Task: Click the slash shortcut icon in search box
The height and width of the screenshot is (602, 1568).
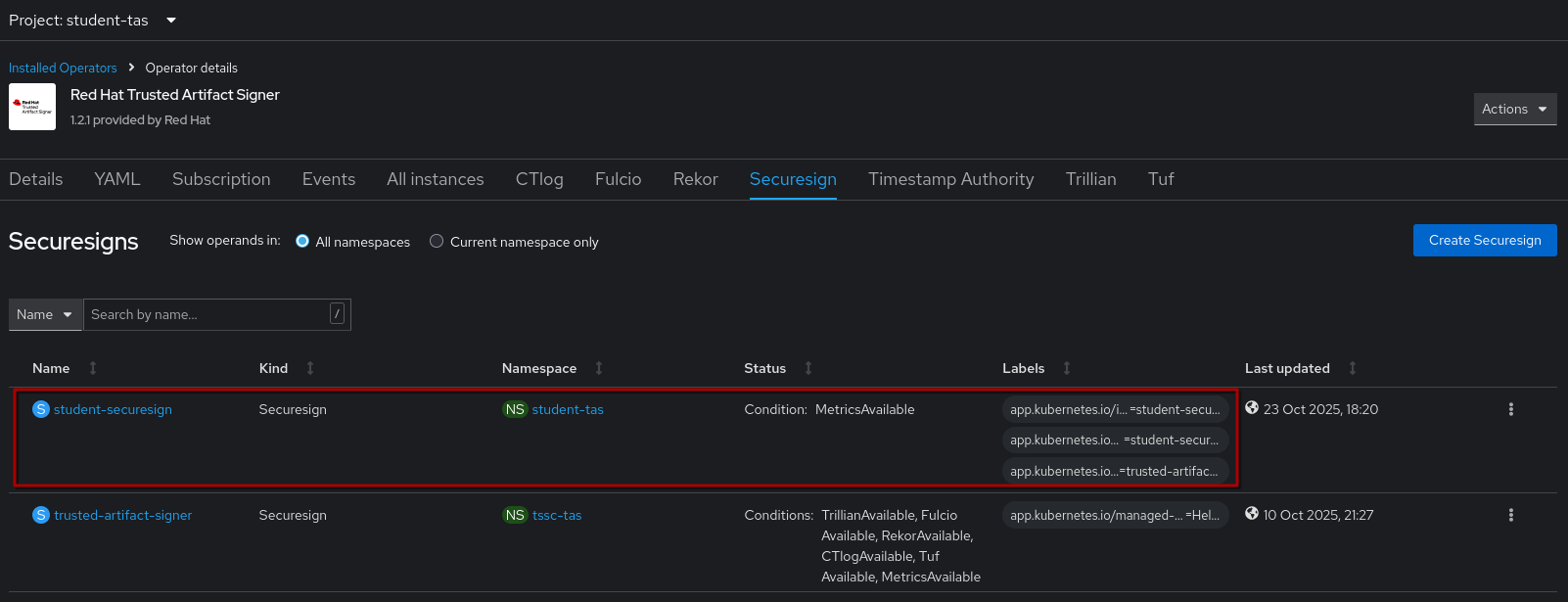Action: (x=337, y=314)
